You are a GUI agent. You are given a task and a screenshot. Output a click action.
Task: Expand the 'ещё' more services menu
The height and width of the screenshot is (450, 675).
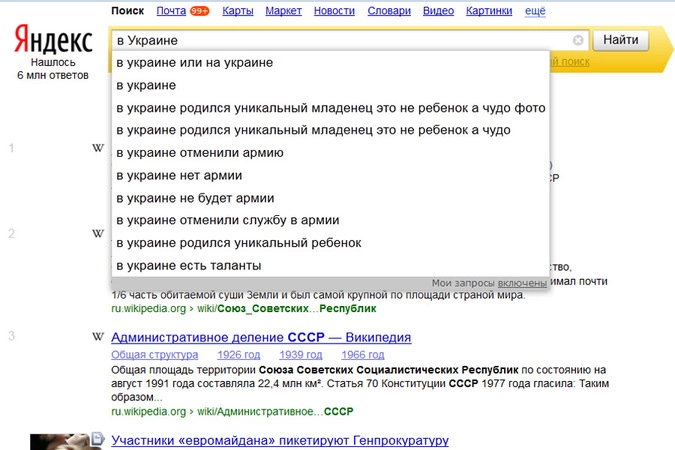(536, 11)
